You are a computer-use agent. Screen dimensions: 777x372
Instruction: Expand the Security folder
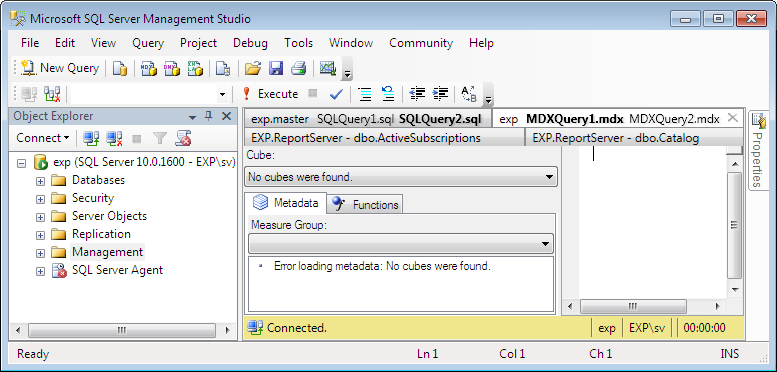point(40,199)
